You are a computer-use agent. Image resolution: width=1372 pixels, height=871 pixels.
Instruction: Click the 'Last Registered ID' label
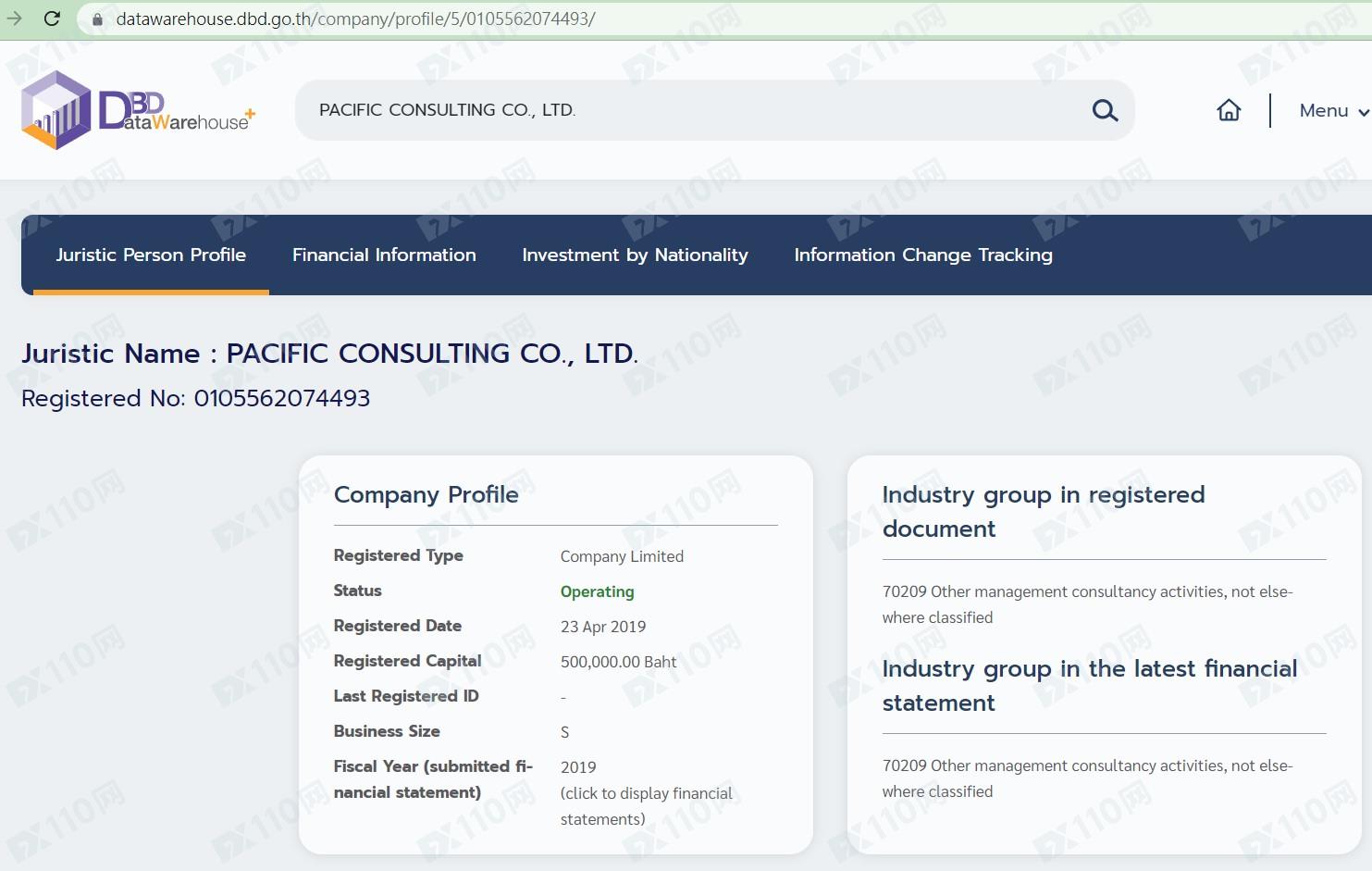coord(406,696)
